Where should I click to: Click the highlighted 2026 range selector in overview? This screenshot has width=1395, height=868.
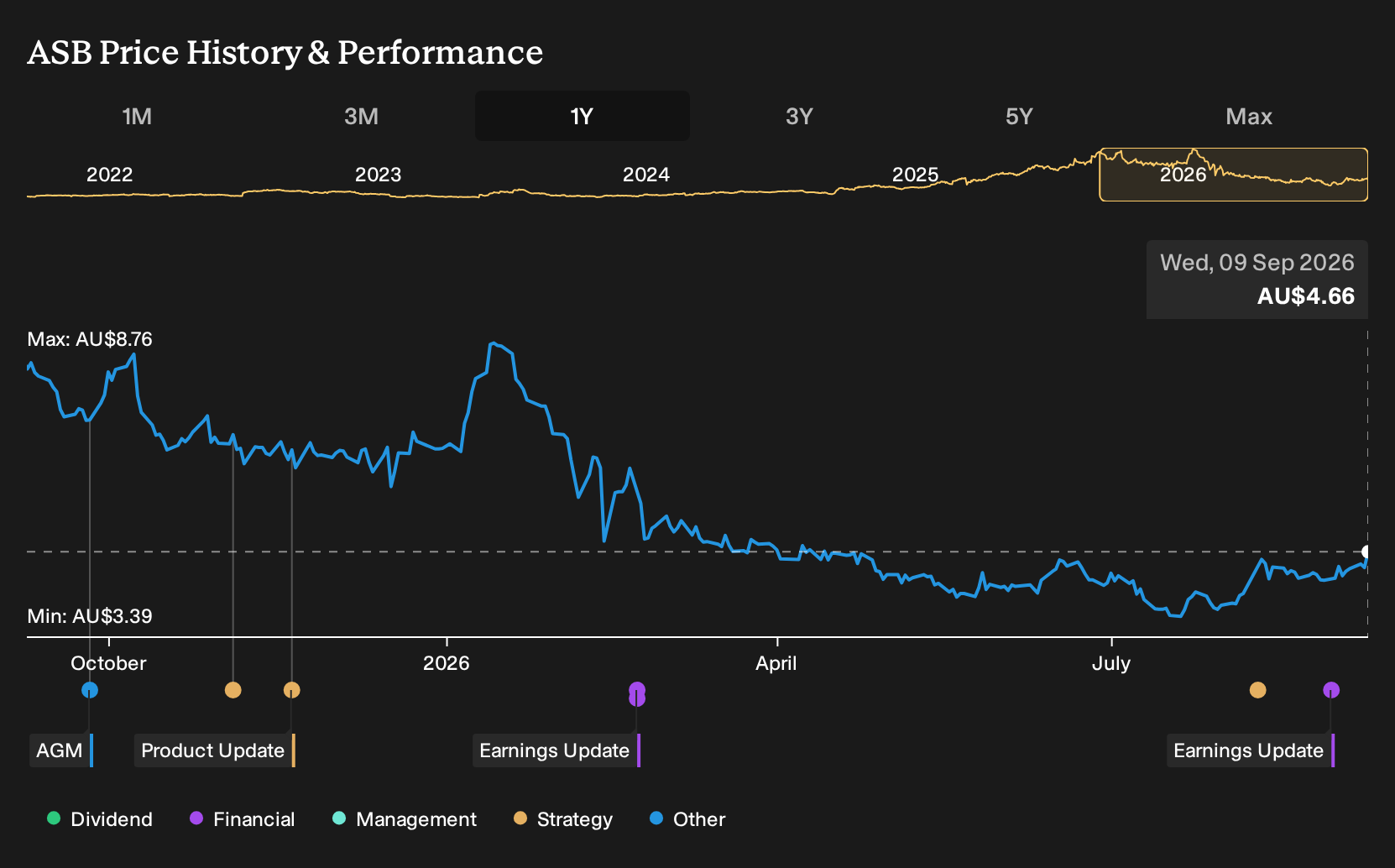1234,175
